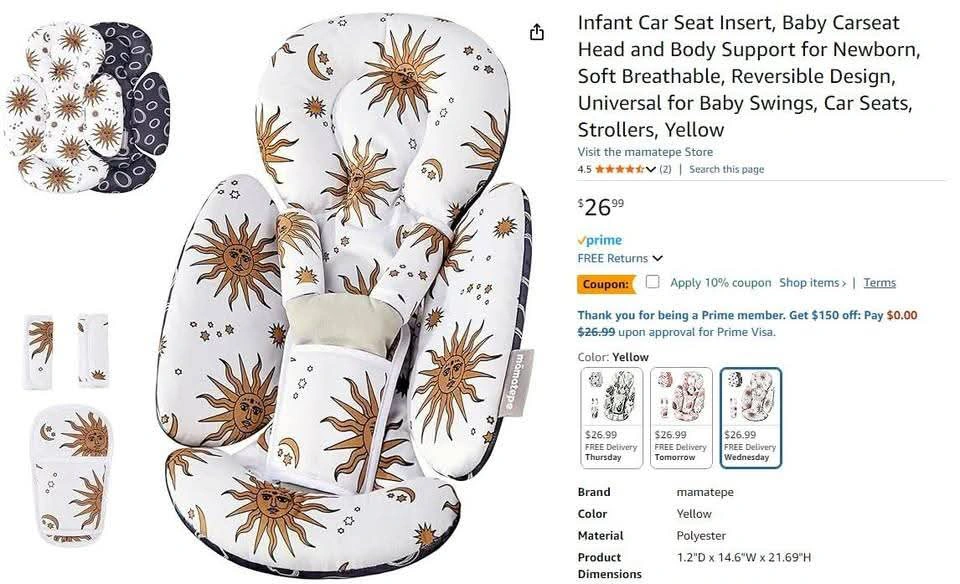Image resolution: width=960 pixels, height=584 pixels.
Task: View the strap covers thumbnail image
Action: [67, 351]
